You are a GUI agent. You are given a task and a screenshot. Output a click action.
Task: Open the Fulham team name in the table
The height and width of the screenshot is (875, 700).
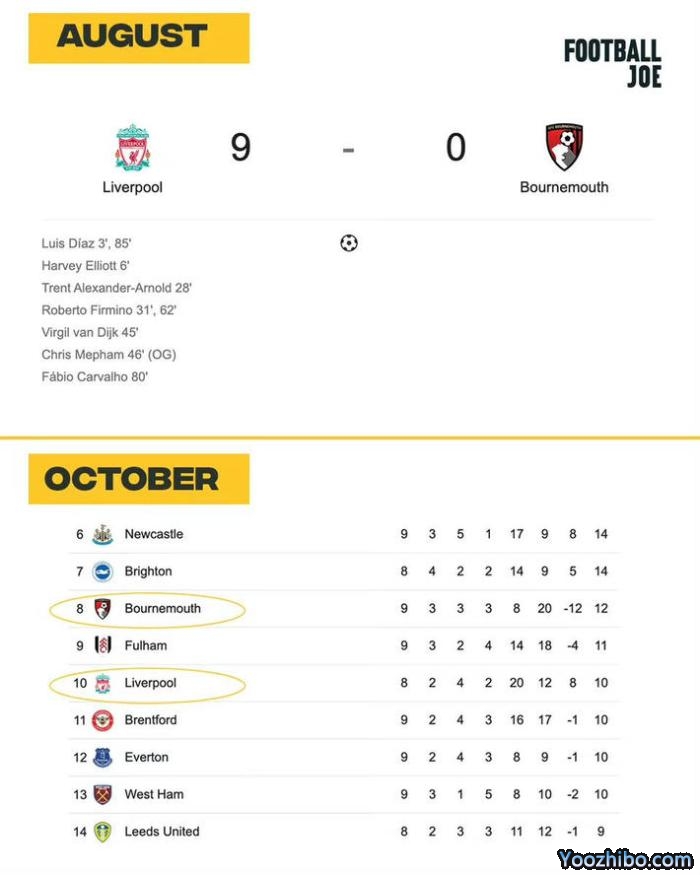[x=145, y=645]
